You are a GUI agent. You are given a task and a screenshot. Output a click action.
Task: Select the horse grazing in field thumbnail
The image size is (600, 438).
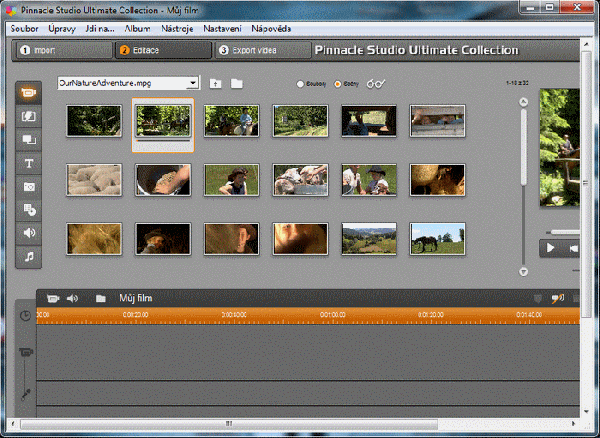(x=437, y=239)
